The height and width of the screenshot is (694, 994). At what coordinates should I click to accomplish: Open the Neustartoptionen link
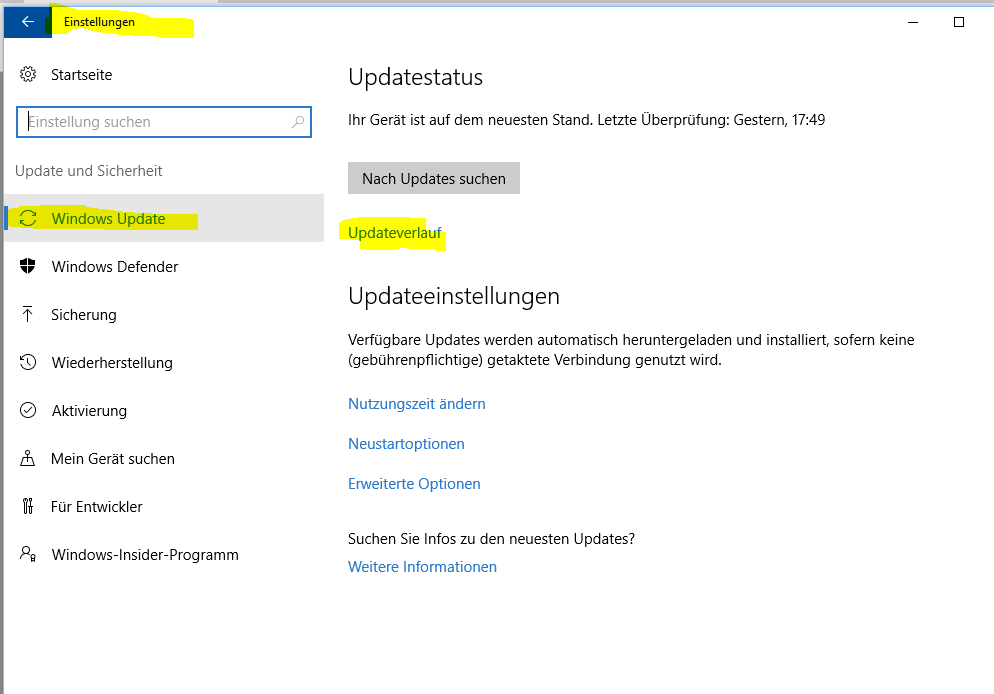point(406,444)
